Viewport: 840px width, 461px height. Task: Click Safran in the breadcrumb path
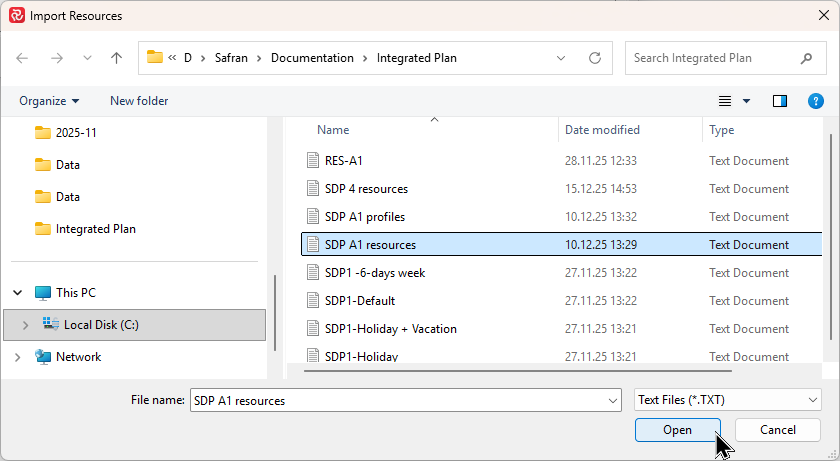[x=231, y=58]
